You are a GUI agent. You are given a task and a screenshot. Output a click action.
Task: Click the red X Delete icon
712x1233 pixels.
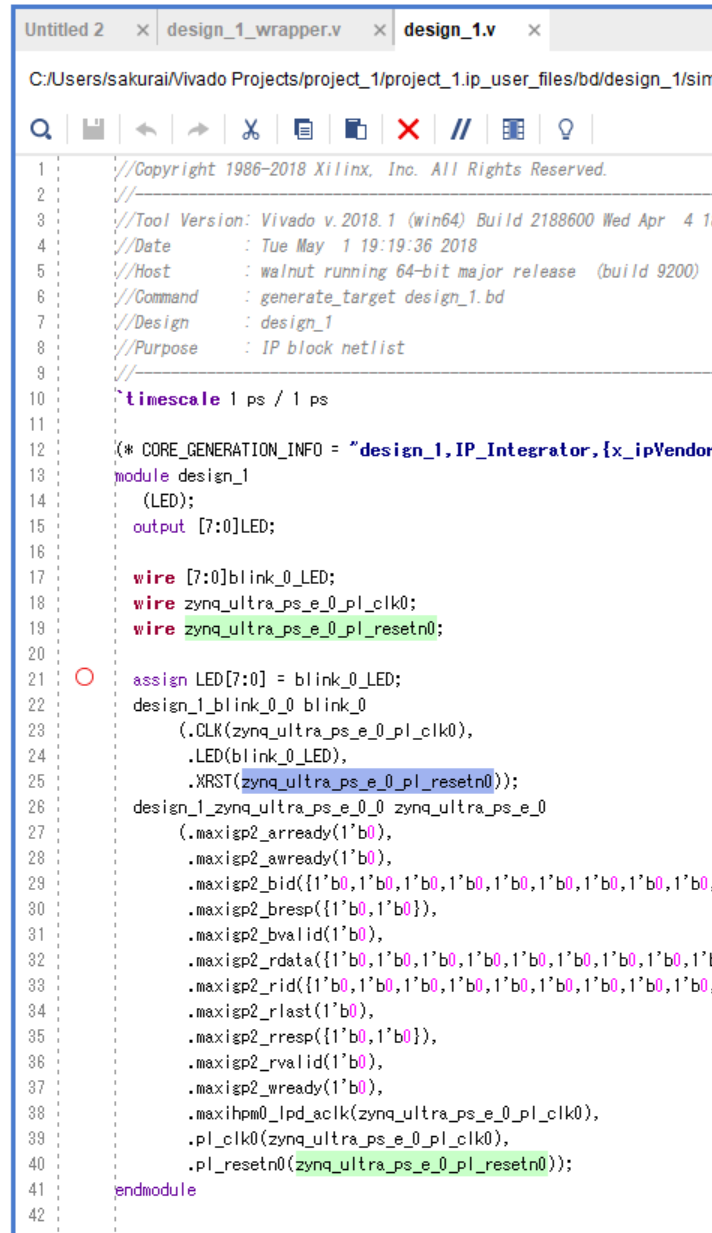coord(408,128)
